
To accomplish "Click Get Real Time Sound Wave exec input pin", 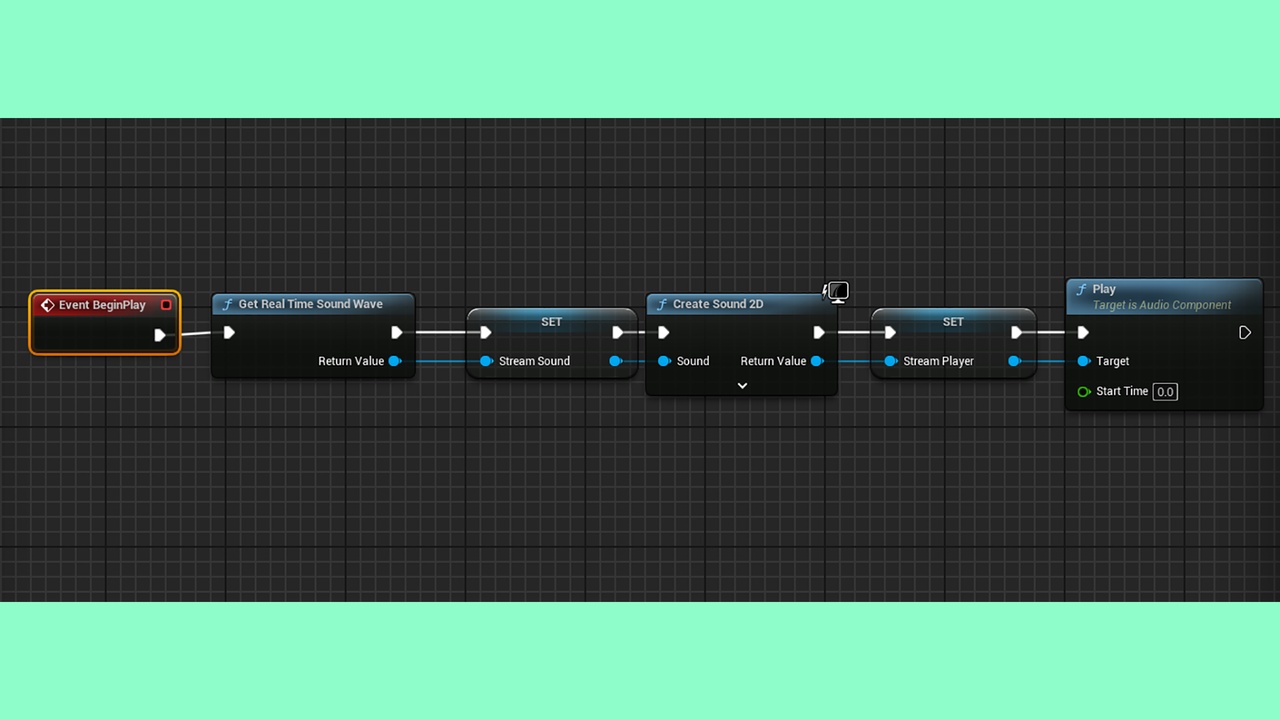I will [x=229, y=333].
